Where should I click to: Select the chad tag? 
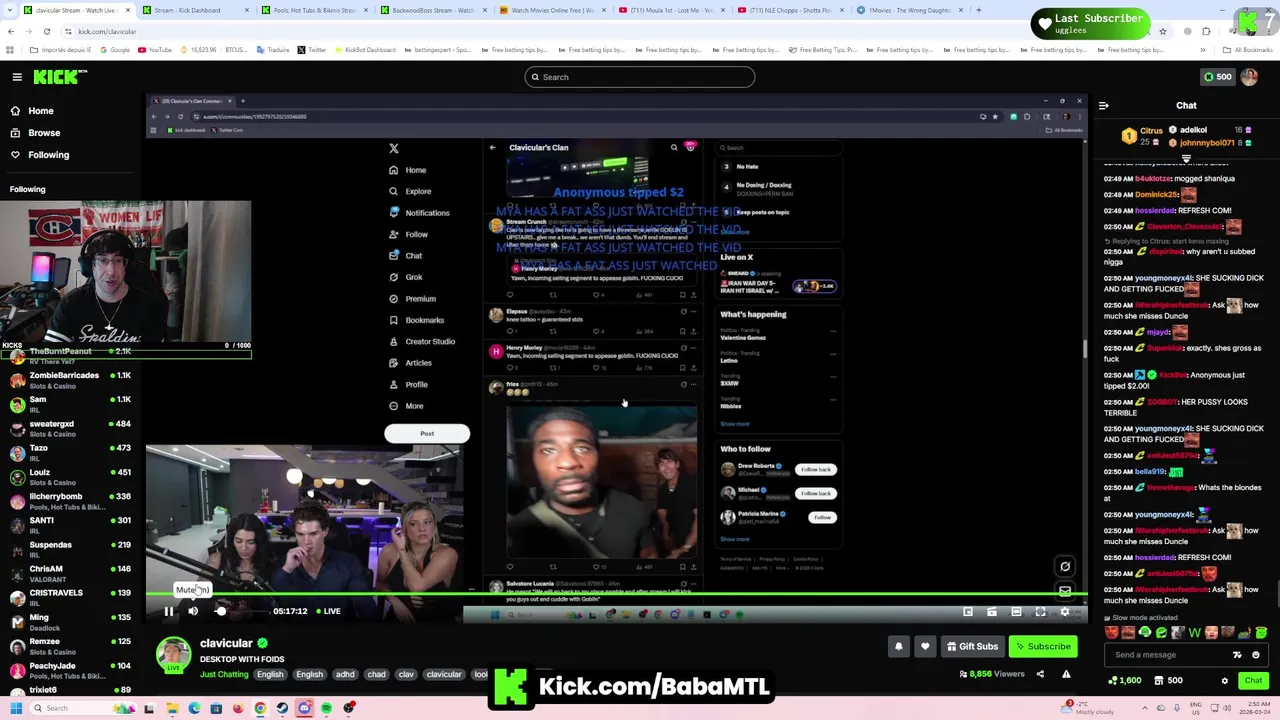click(x=376, y=674)
